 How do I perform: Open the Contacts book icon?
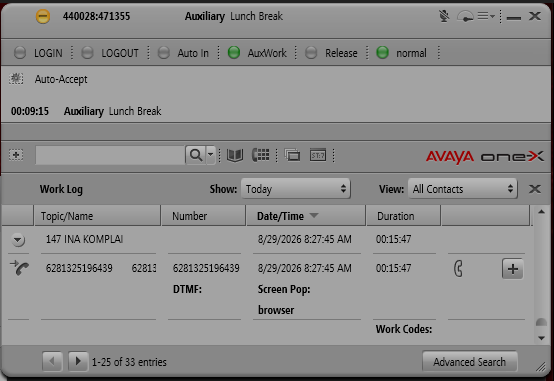(235, 155)
